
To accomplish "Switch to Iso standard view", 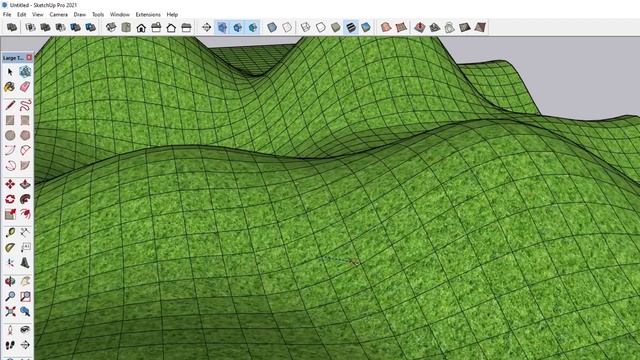I will (x=111, y=27).
